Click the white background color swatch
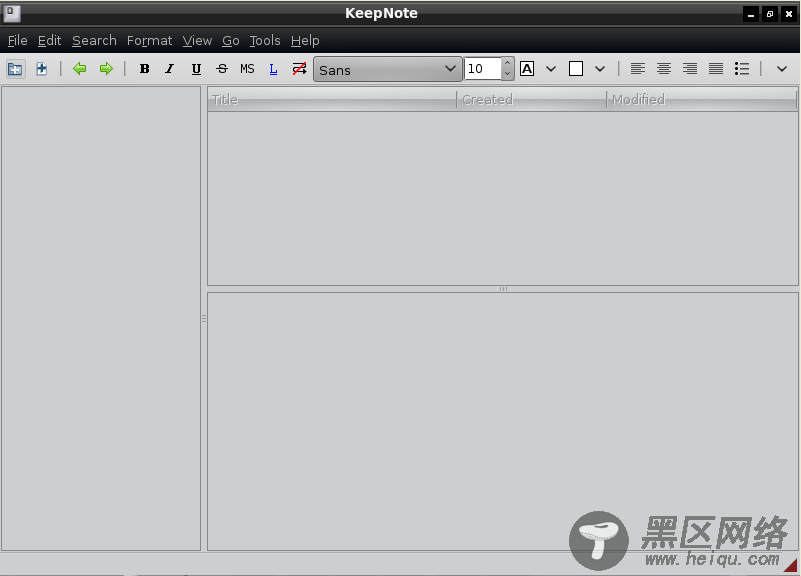The image size is (801, 576). point(576,68)
